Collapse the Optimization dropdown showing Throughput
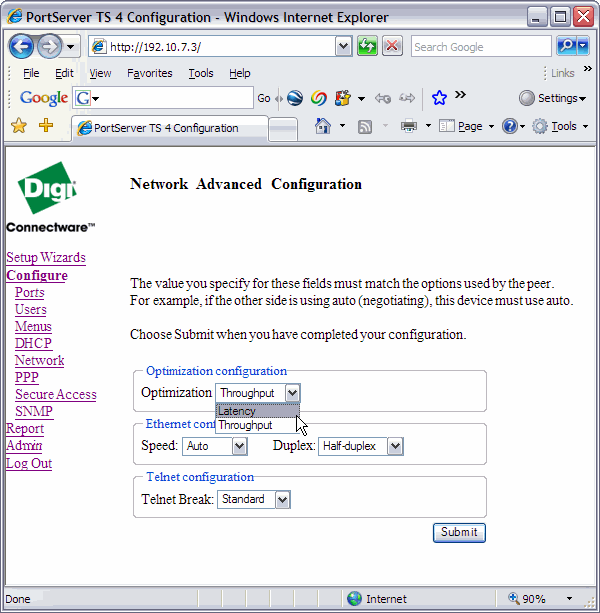 258,393
